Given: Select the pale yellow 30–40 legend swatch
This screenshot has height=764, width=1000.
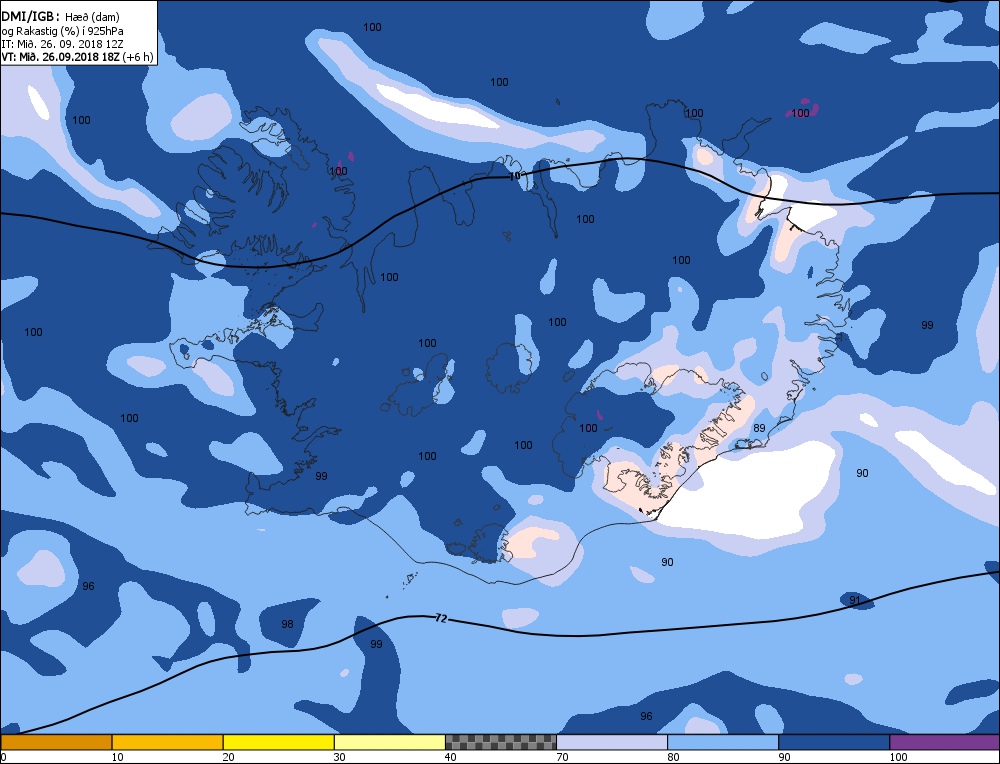Looking at the screenshot, I should (x=389, y=742).
